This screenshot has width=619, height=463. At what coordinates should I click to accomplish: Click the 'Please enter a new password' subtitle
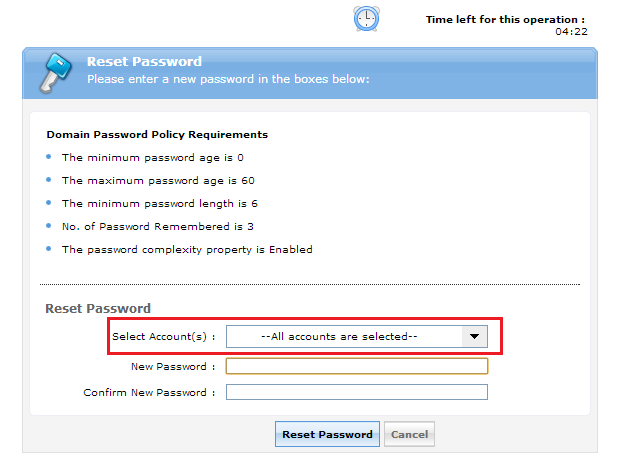[x=228, y=77]
